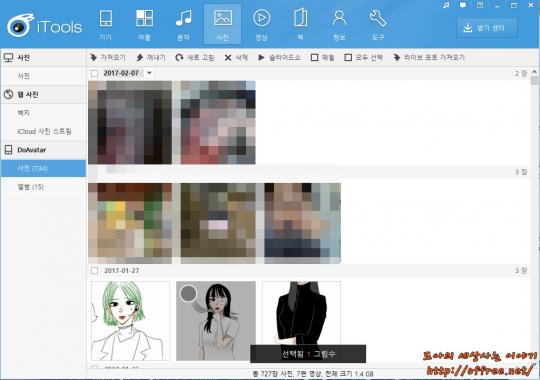Select 사진 (734) under DoAvatar
Screen dimensions: 540x380
pos(43,168)
